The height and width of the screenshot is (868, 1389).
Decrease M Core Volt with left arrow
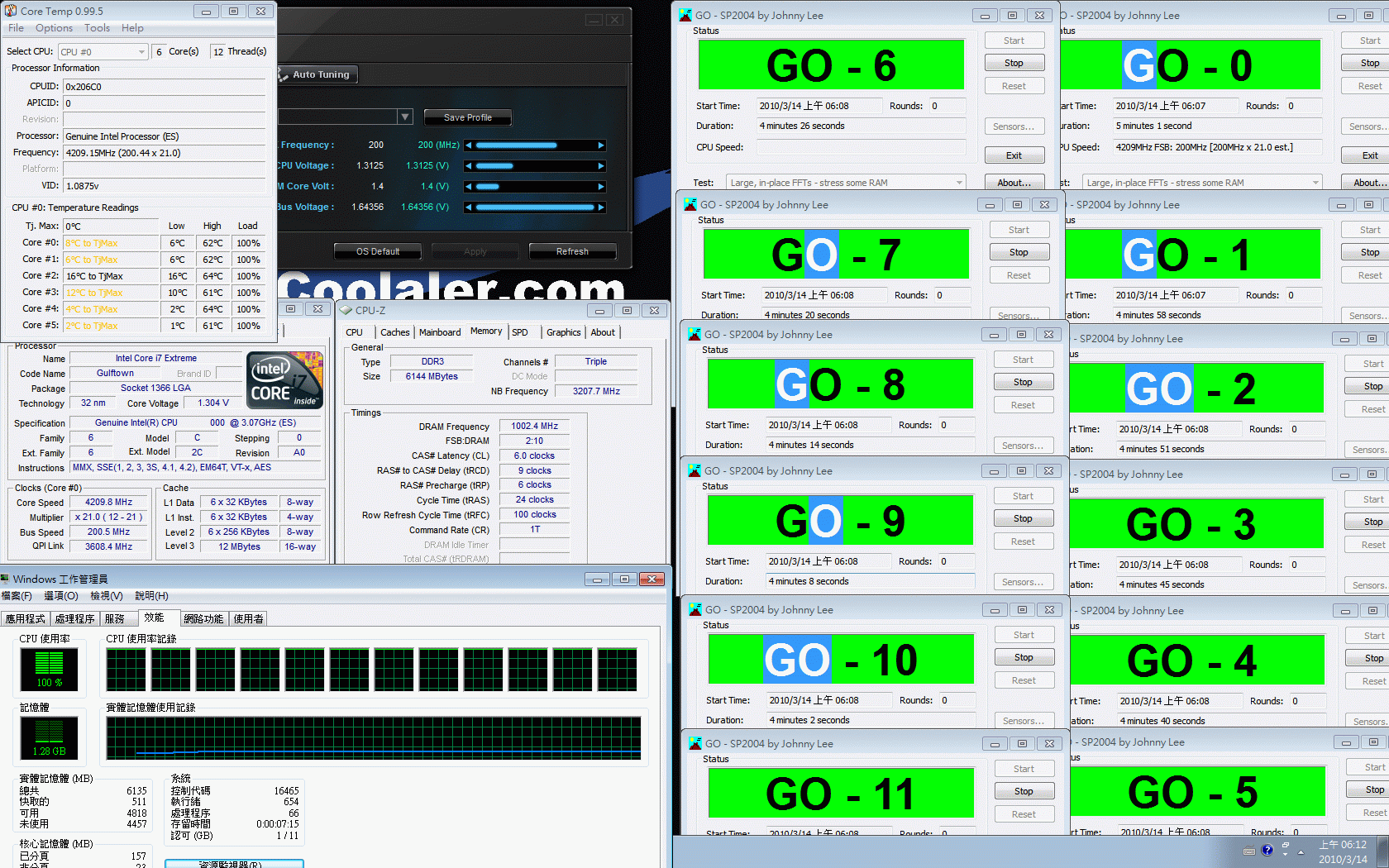point(469,187)
